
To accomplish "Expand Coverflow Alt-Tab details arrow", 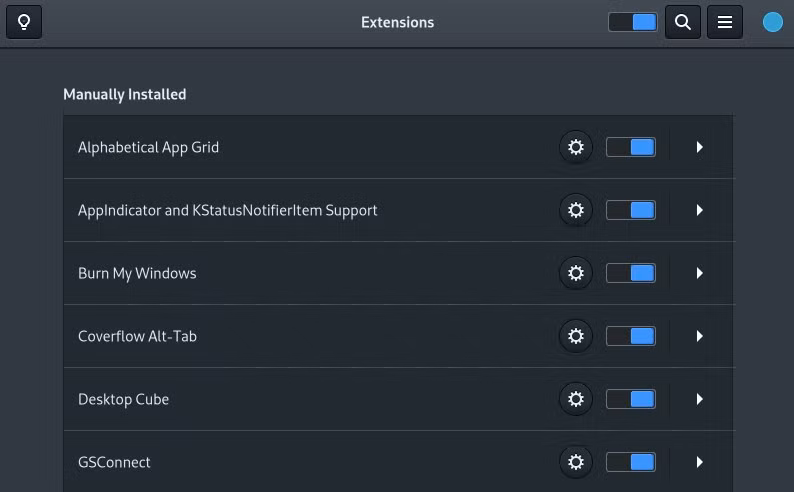I will tap(699, 336).
